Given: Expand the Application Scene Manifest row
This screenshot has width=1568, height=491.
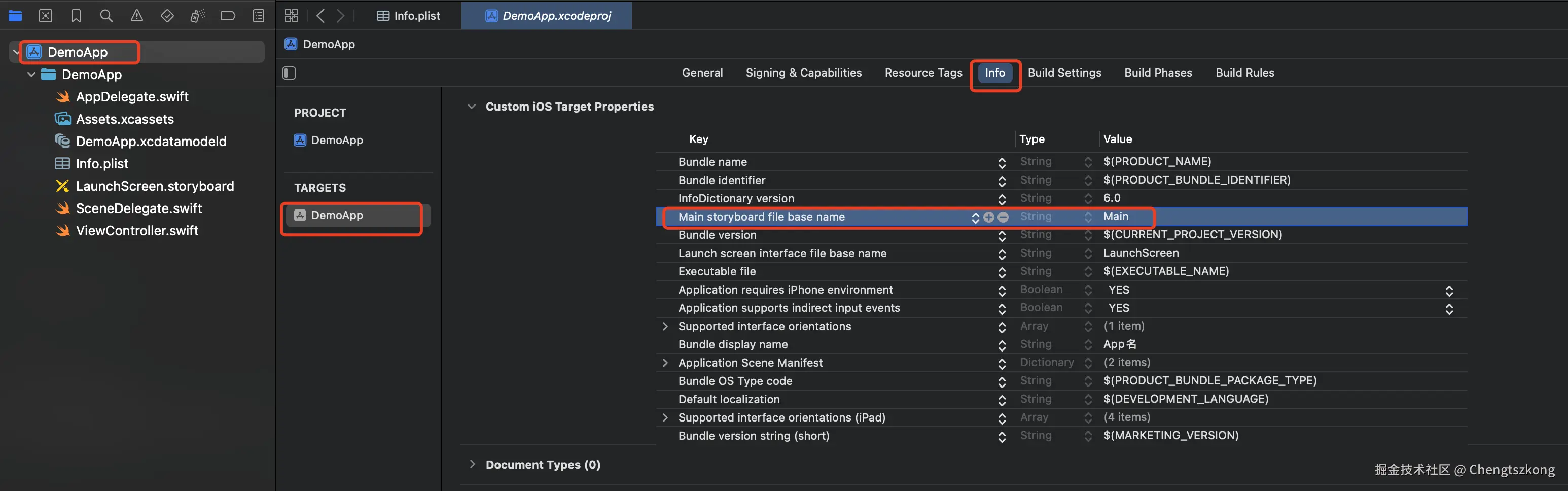Looking at the screenshot, I should 665,363.
